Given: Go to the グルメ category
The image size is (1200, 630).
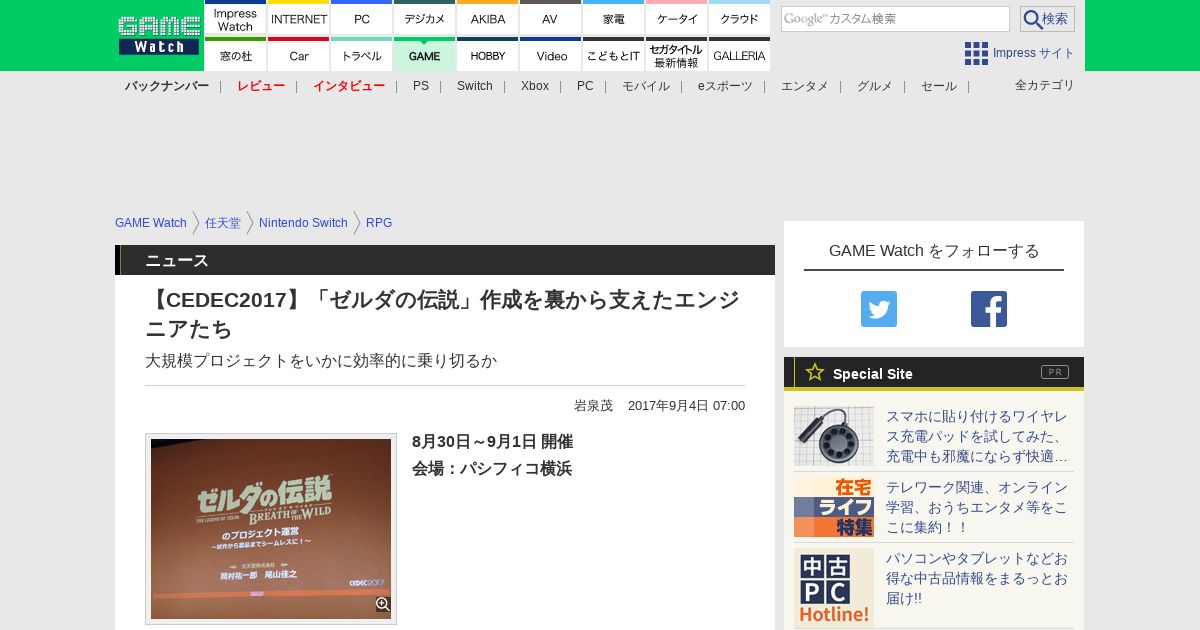Looking at the screenshot, I should tap(875, 86).
